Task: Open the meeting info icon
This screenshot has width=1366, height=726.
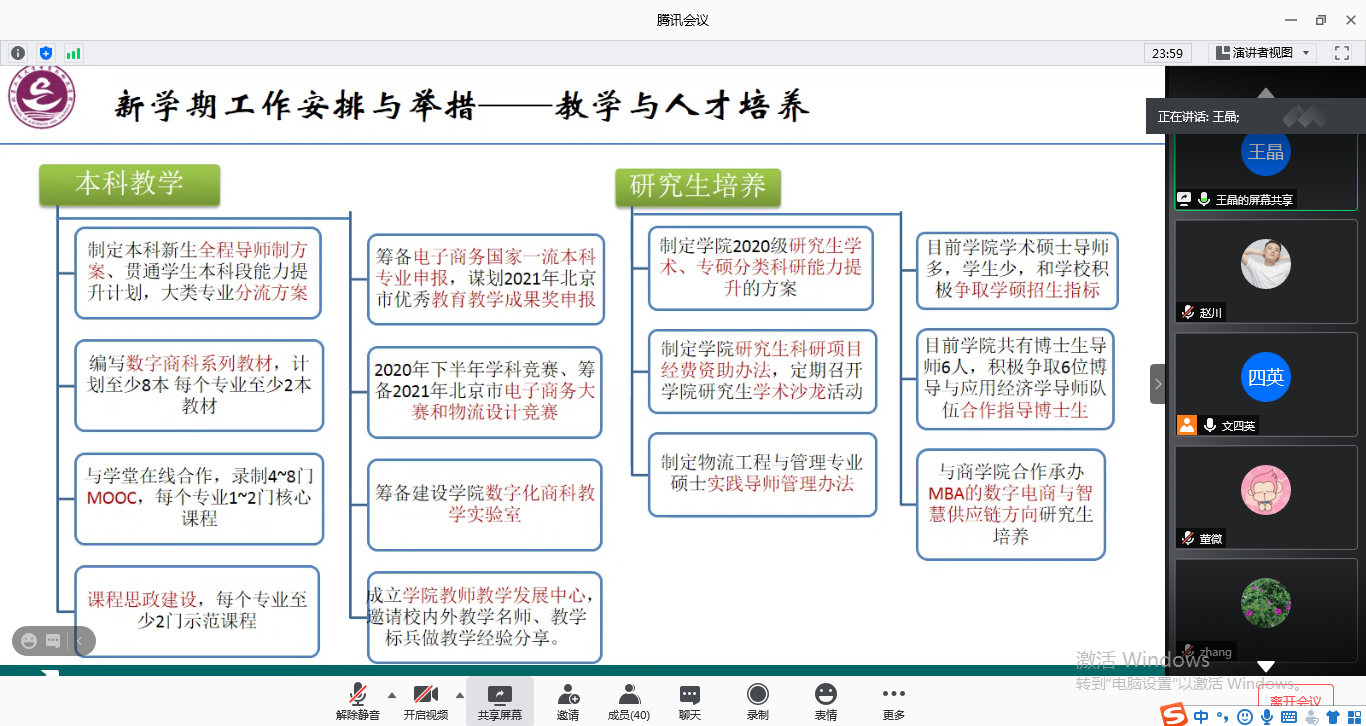Action: coord(18,53)
